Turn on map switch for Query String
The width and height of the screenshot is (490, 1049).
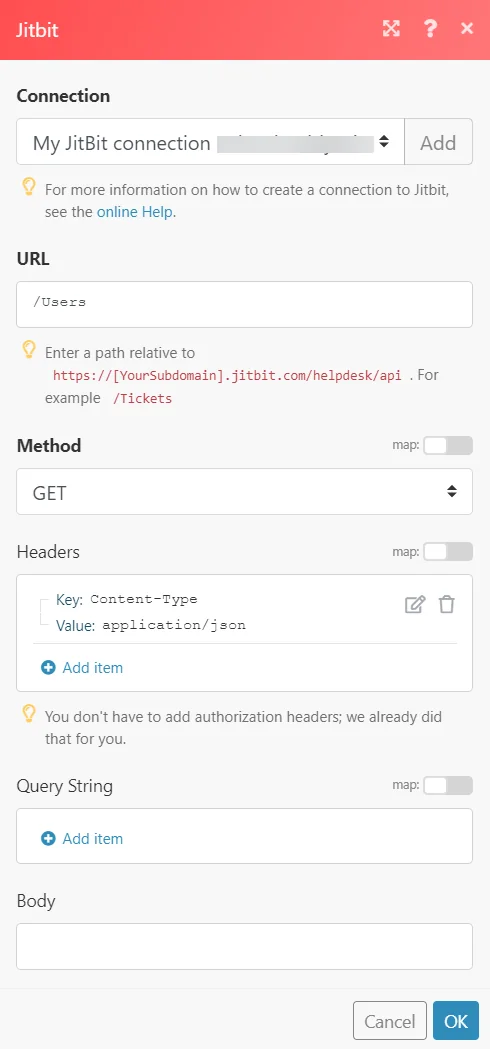448,785
